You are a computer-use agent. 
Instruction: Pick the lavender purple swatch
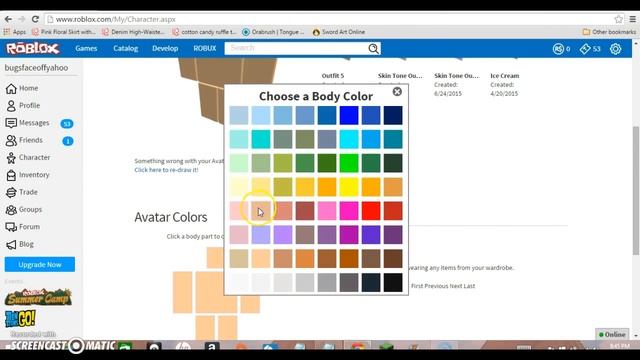tap(283, 235)
